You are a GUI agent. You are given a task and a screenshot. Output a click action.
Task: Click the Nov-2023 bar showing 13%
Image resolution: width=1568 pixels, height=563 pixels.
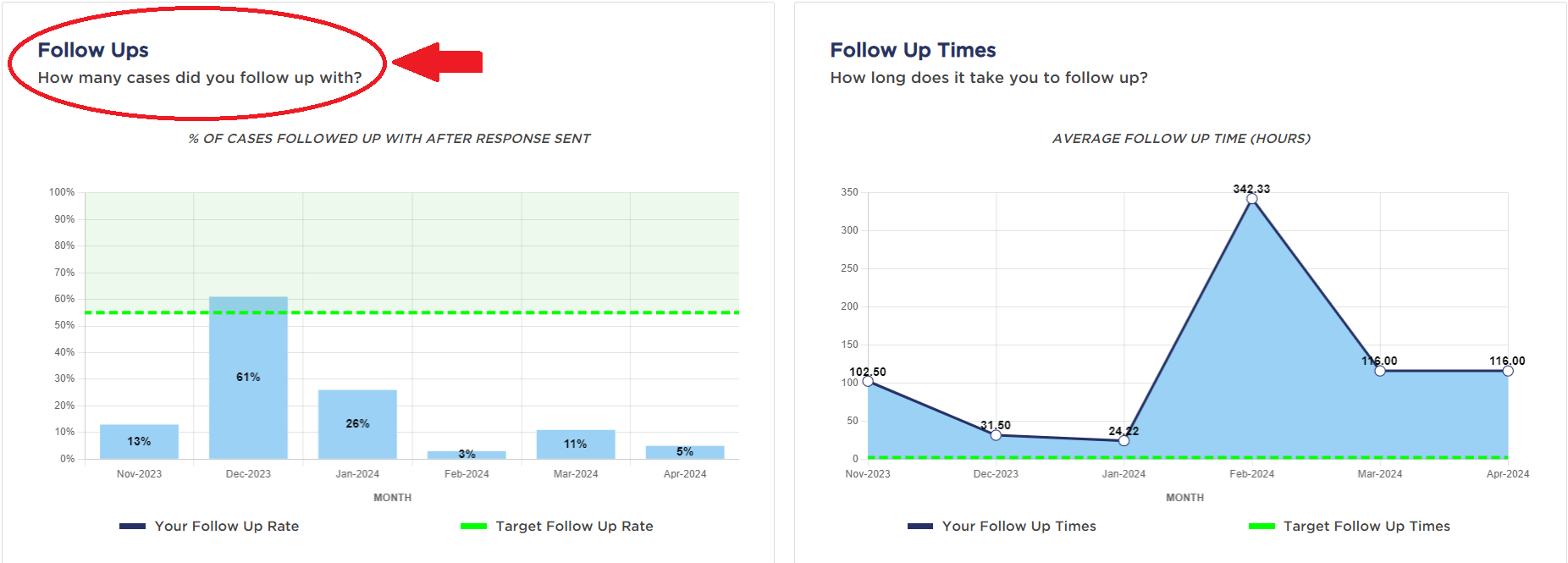click(x=139, y=441)
